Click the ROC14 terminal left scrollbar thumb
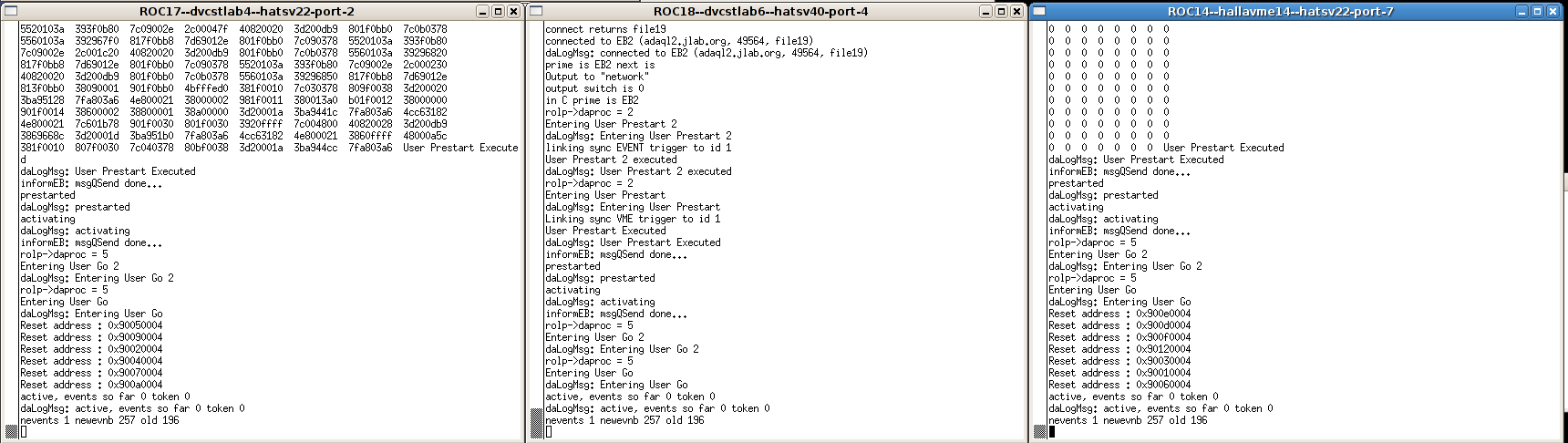The height and width of the screenshot is (443, 1568). tap(1039, 431)
